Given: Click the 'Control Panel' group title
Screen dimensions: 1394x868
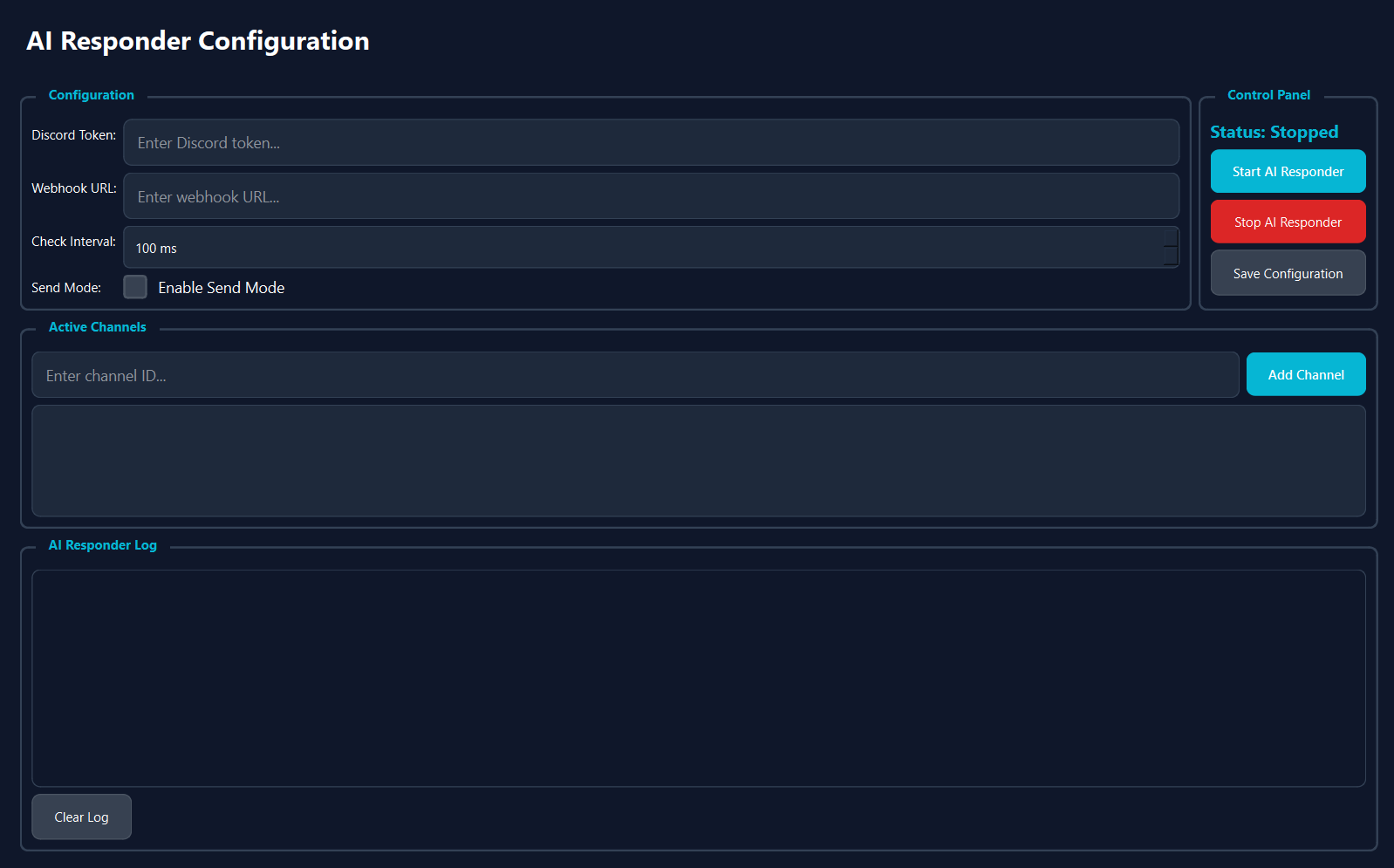Looking at the screenshot, I should pyautogui.click(x=1268, y=95).
